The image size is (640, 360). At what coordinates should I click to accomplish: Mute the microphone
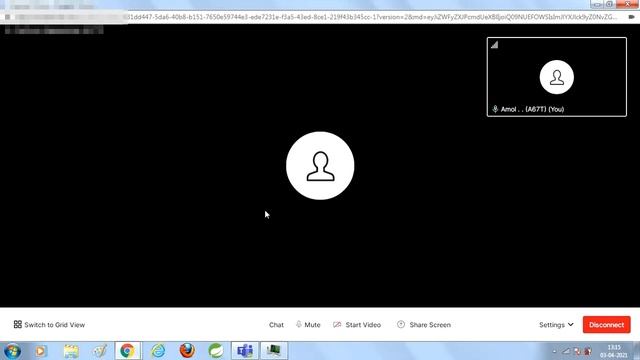pos(308,324)
